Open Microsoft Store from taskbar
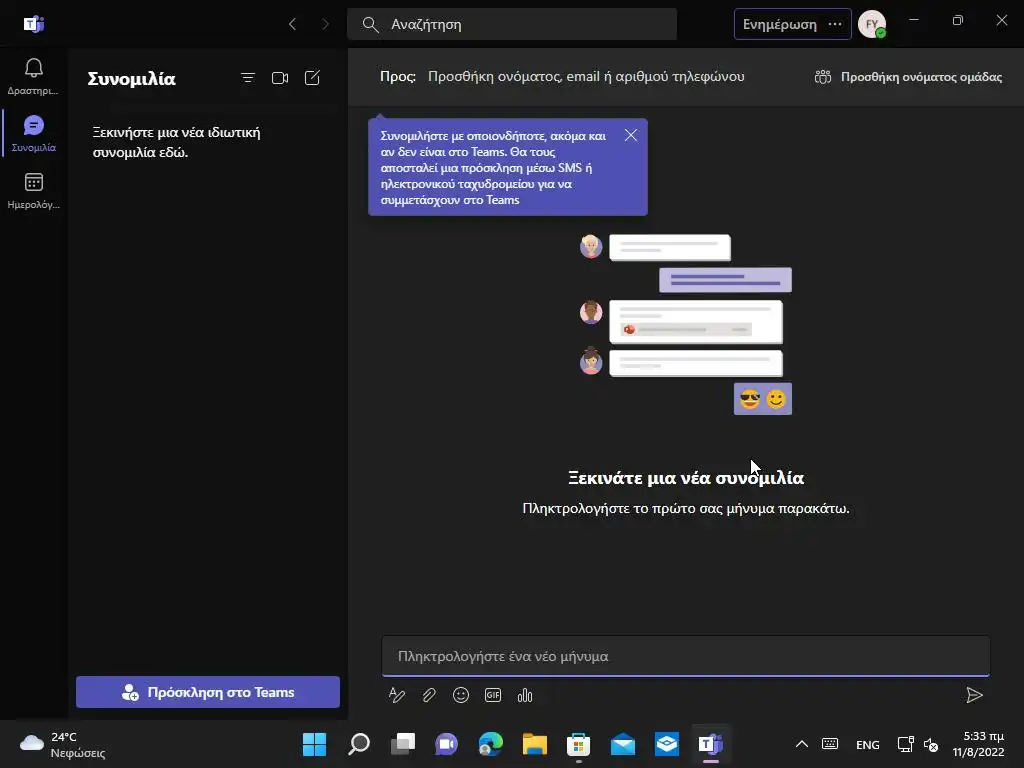The image size is (1024, 768). click(579, 744)
